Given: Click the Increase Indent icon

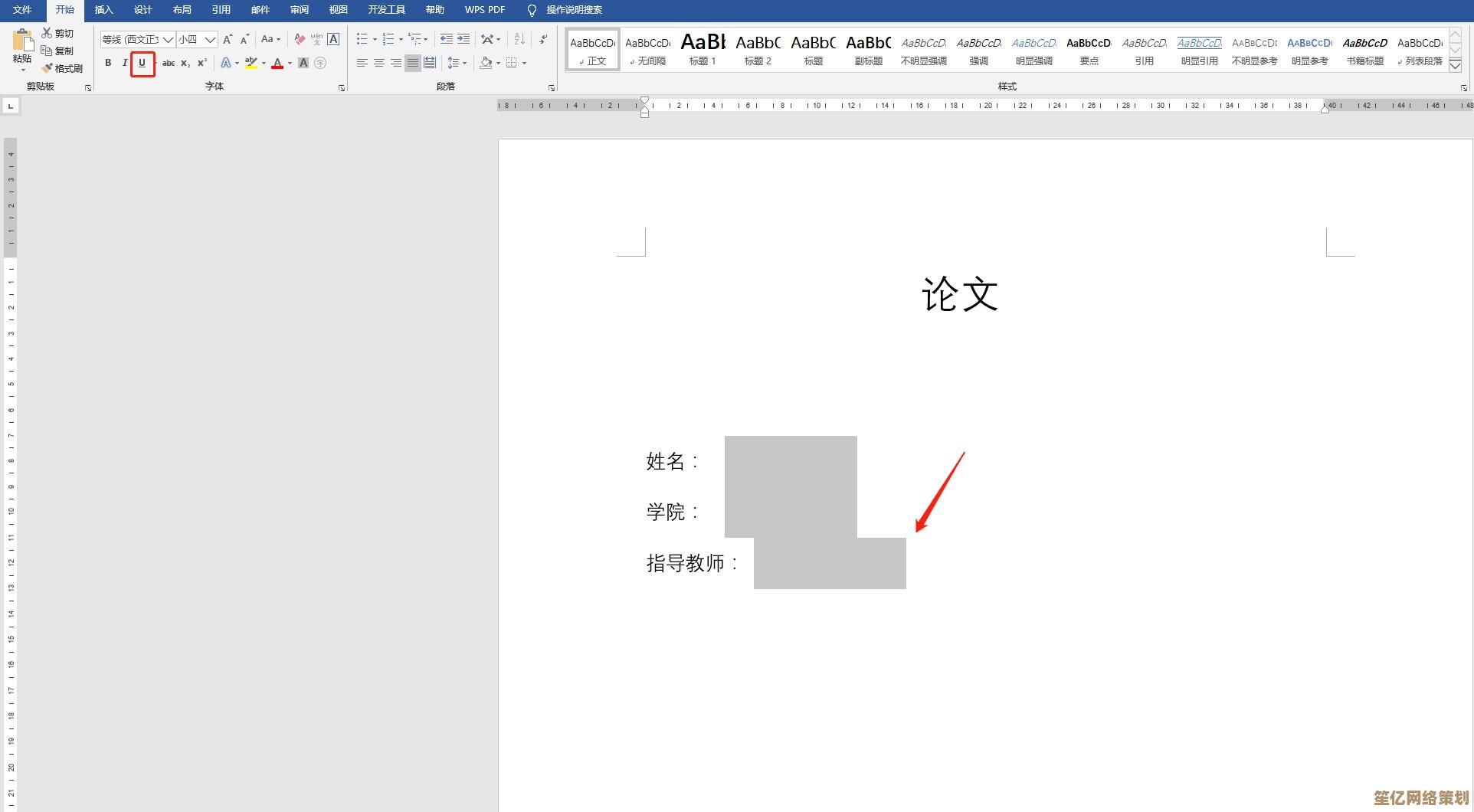Looking at the screenshot, I should click(463, 39).
